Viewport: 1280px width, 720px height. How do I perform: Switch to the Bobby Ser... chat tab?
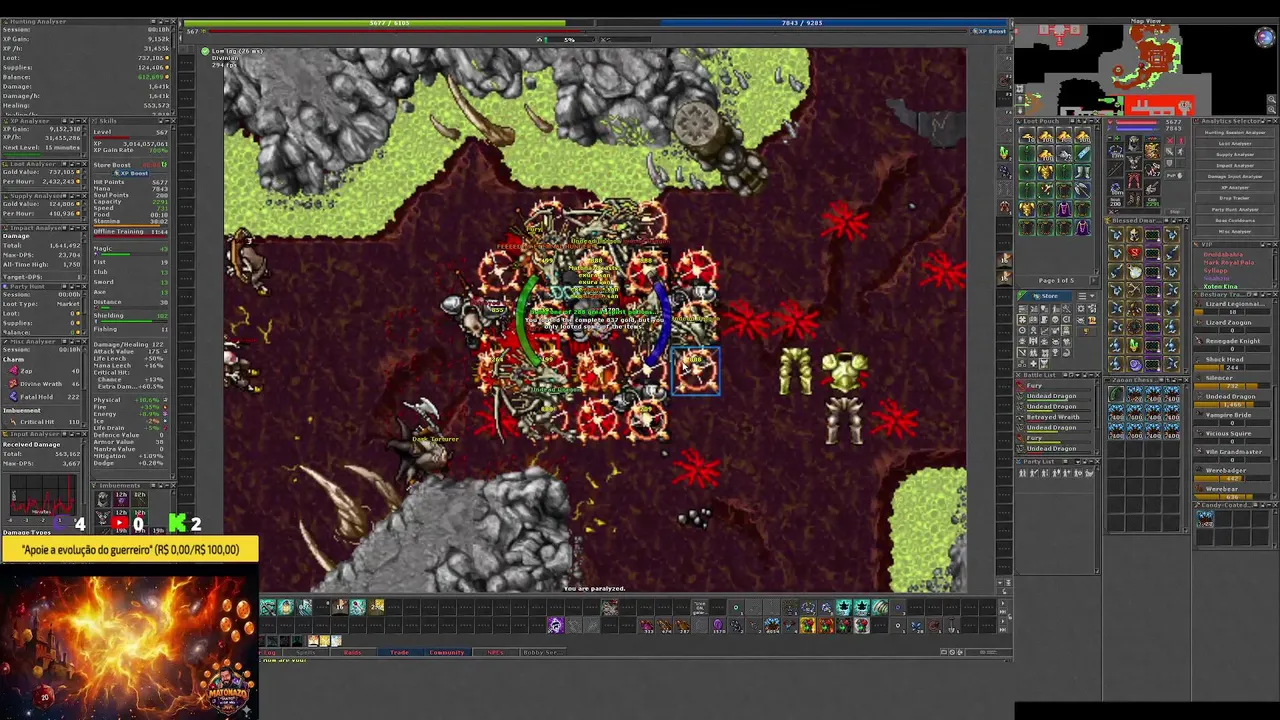point(543,652)
